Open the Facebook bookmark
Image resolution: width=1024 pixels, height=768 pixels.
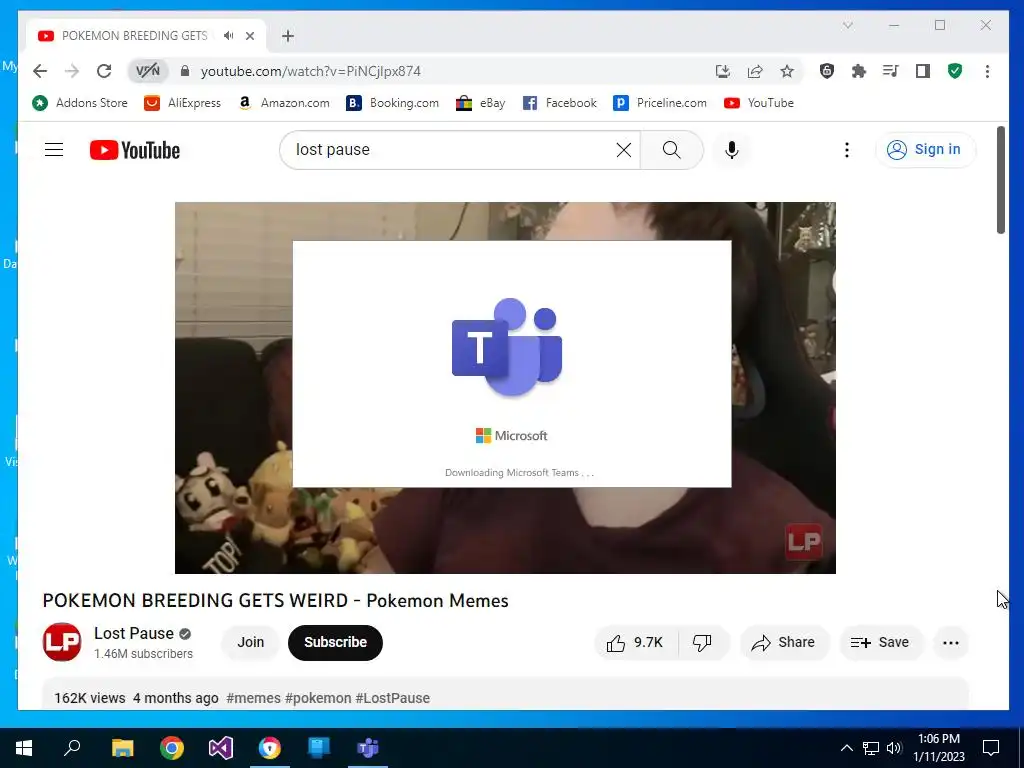coord(560,103)
